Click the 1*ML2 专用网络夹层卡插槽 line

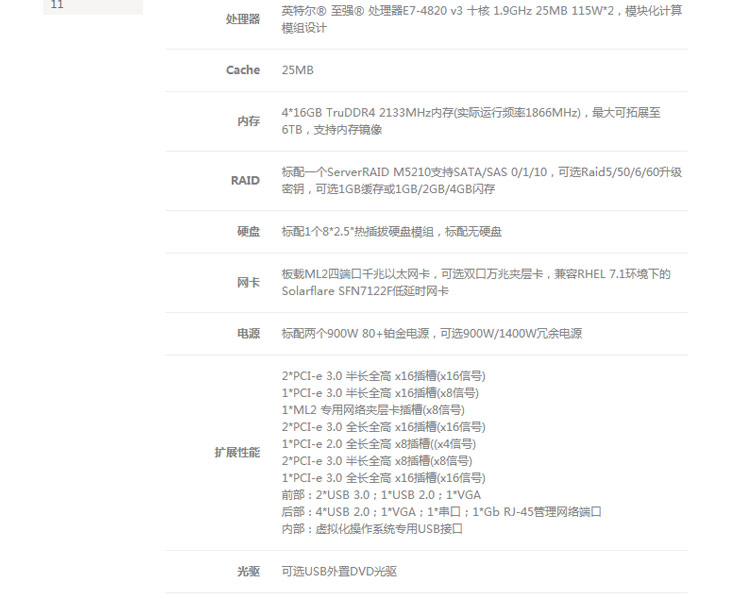(372, 410)
